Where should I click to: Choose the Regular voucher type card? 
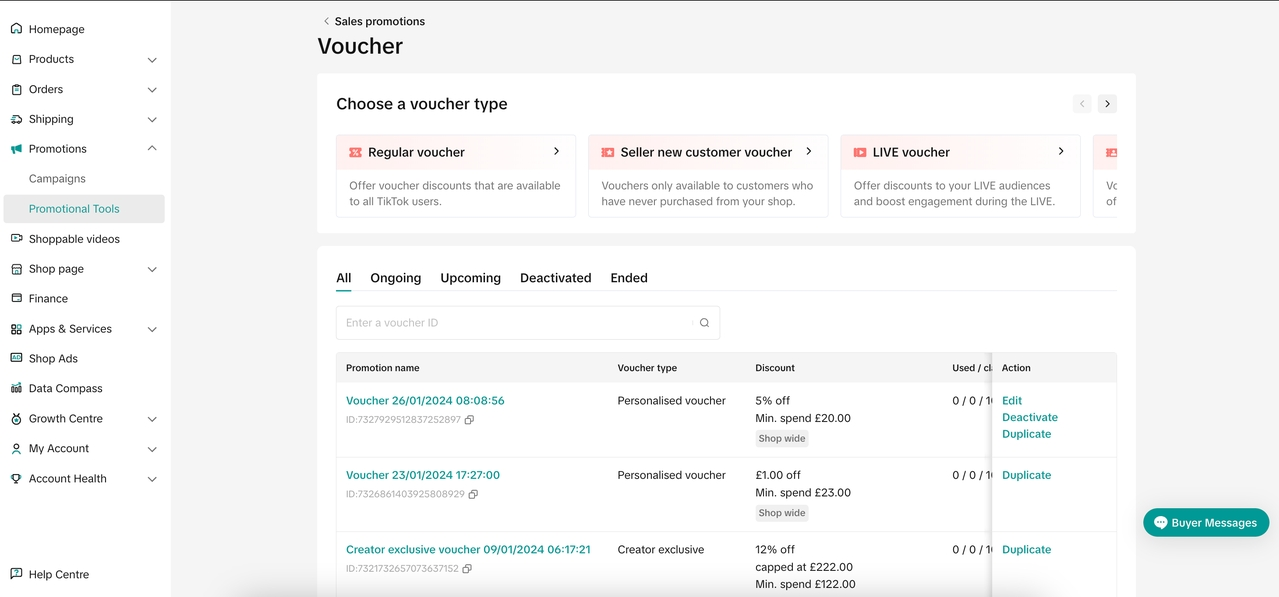(456, 175)
